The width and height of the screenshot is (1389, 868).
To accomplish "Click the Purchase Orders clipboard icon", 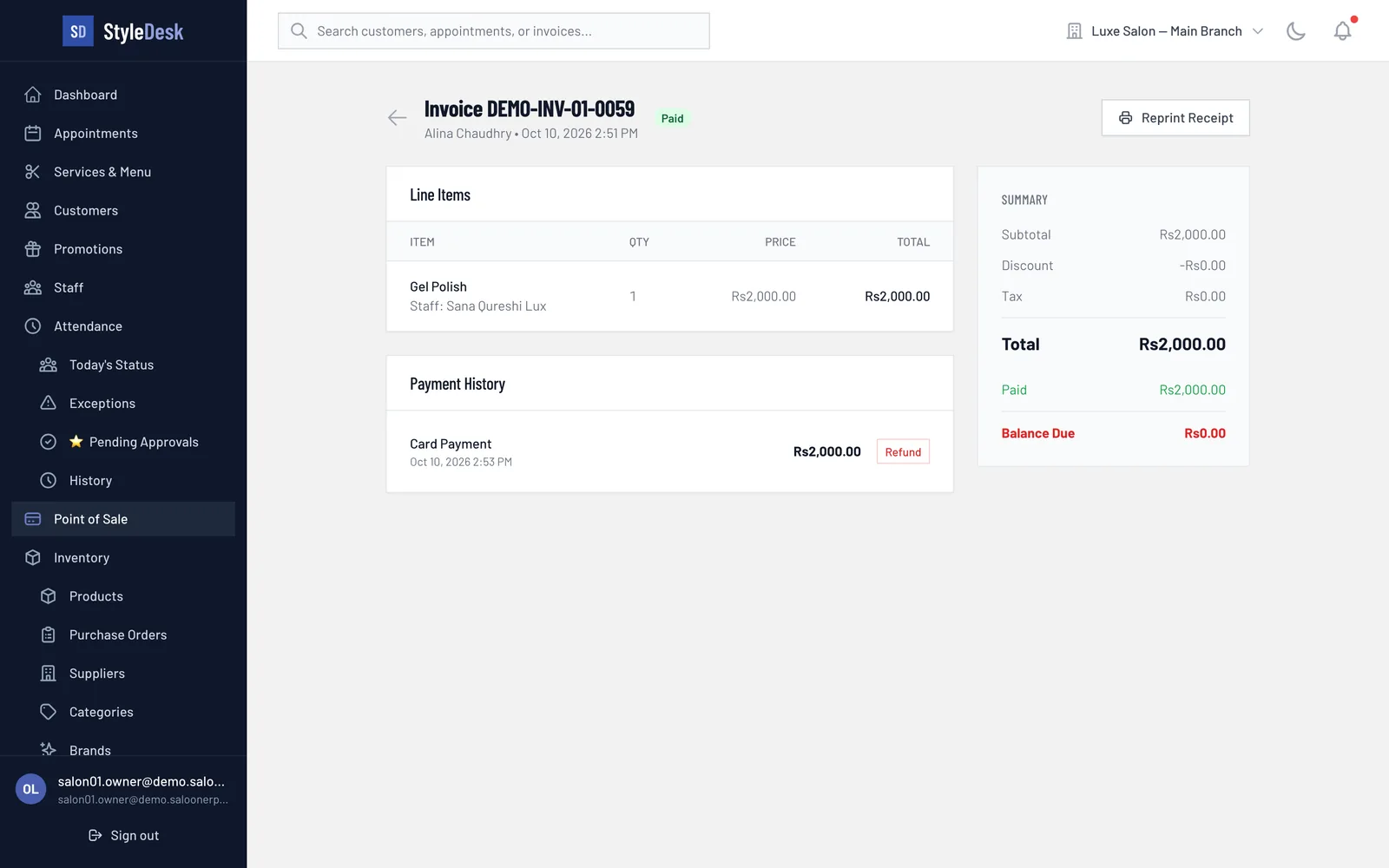I will [x=49, y=635].
